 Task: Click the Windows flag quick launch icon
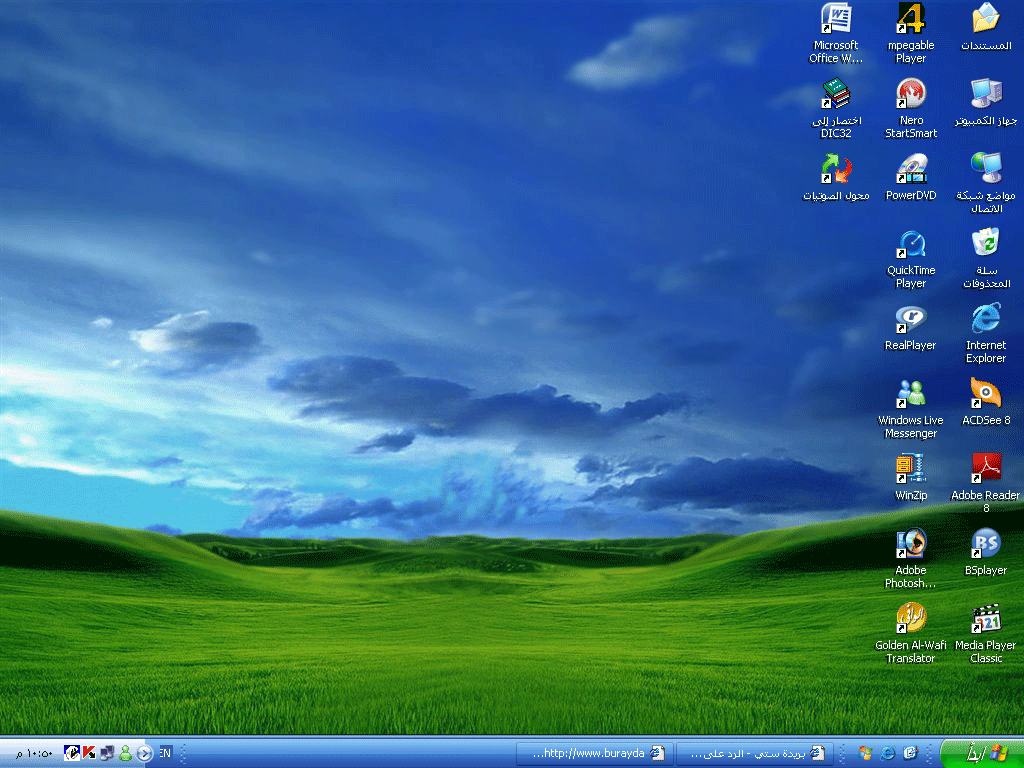tap(866, 754)
